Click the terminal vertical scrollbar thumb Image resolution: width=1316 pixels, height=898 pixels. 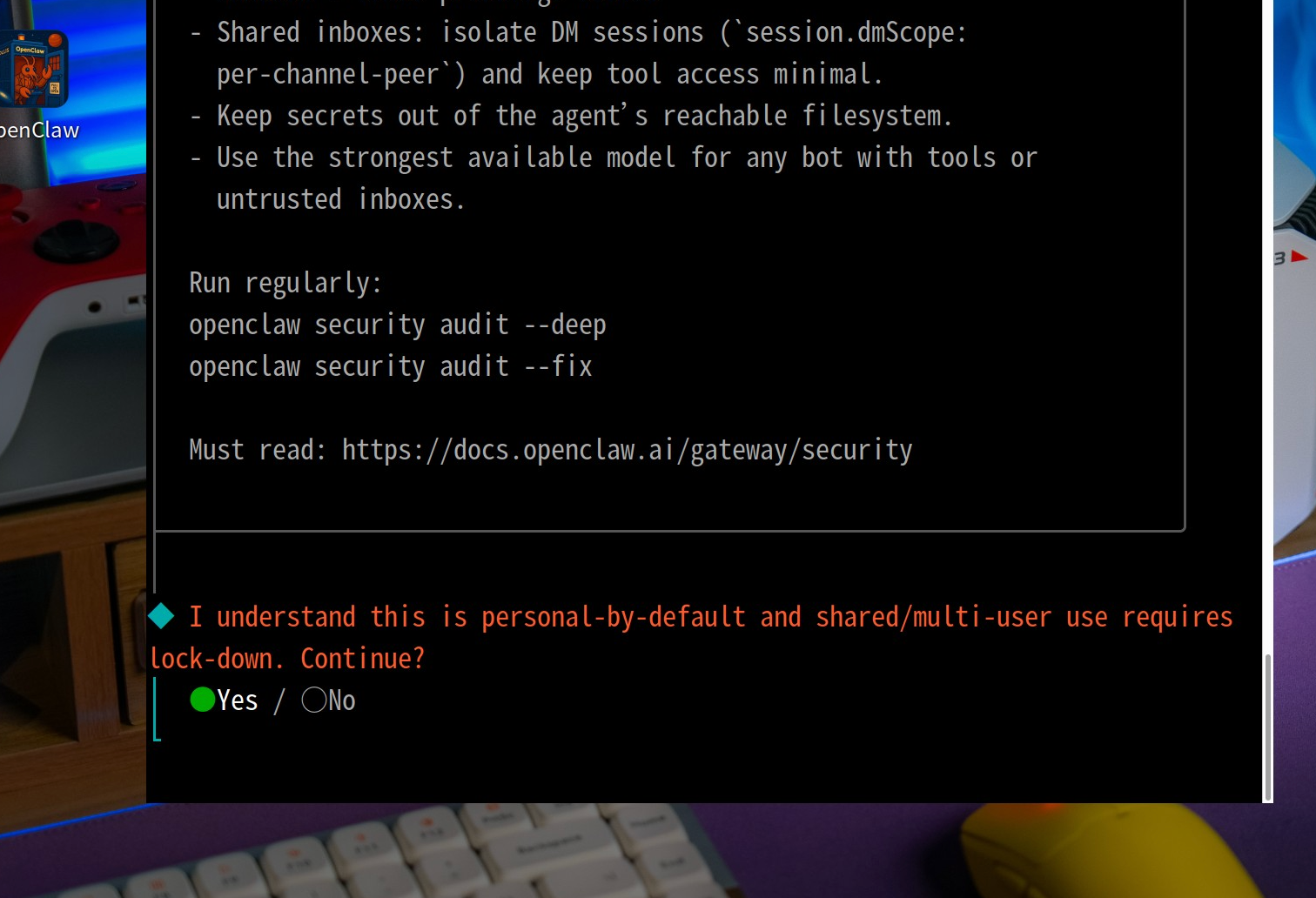(1267, 727)
